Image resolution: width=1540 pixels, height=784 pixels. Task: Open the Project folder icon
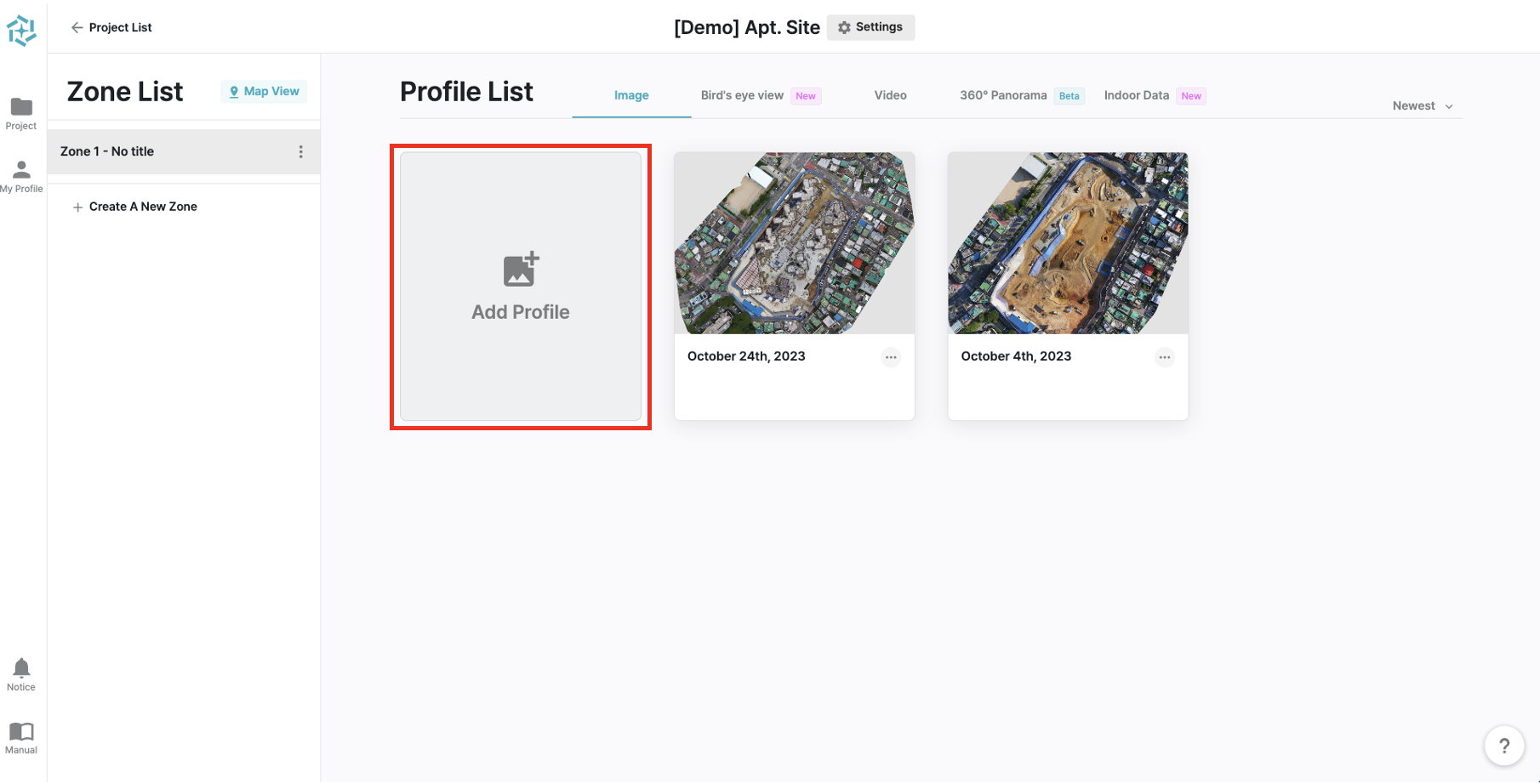pyautogui.click(x=21, y=107)
